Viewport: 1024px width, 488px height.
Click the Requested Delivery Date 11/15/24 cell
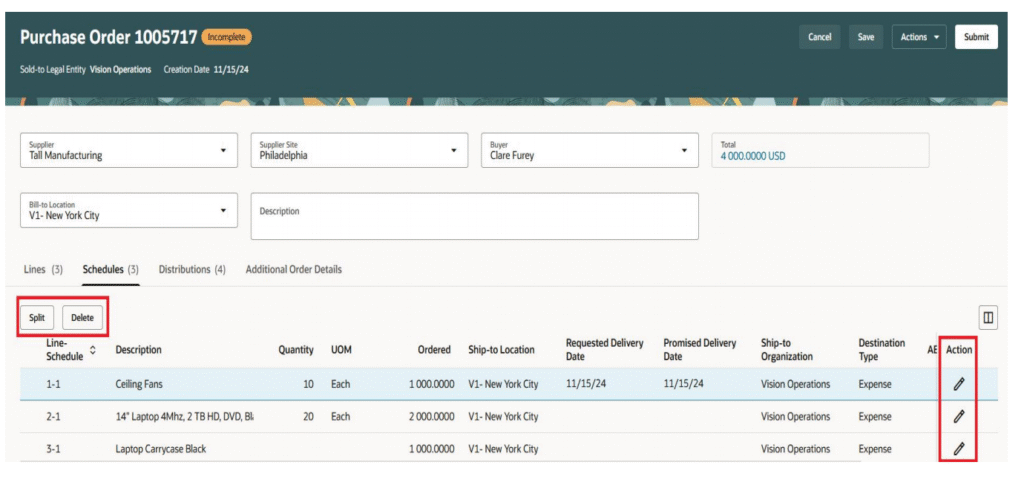586,383
